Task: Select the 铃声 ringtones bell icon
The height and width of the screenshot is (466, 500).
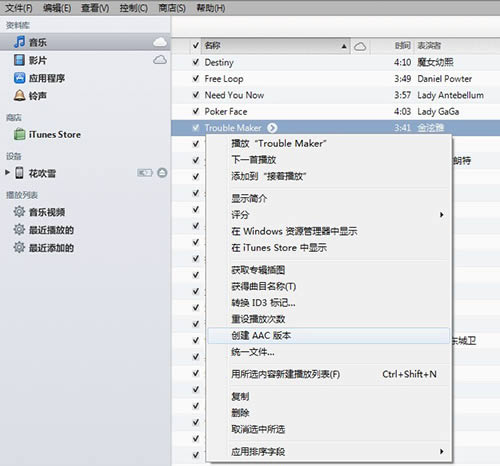Action: [19, 96]
